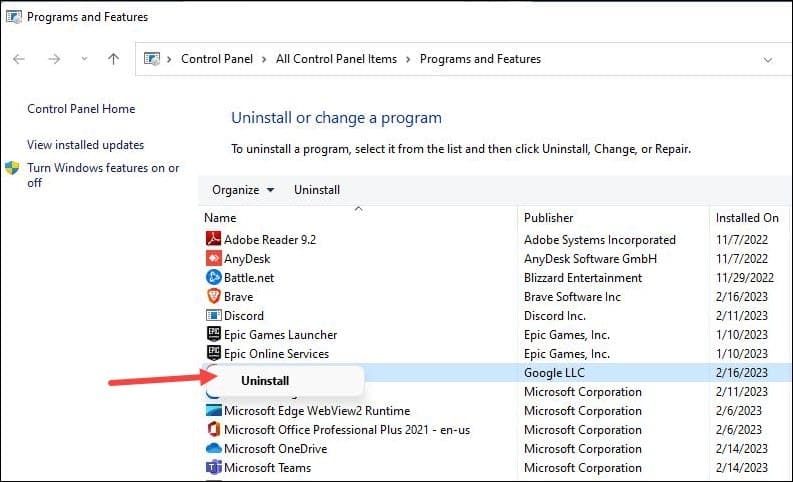Choose Uninstall from the context menu
The height and width of the screenshot is (482, 793).
tap(265, 381)
